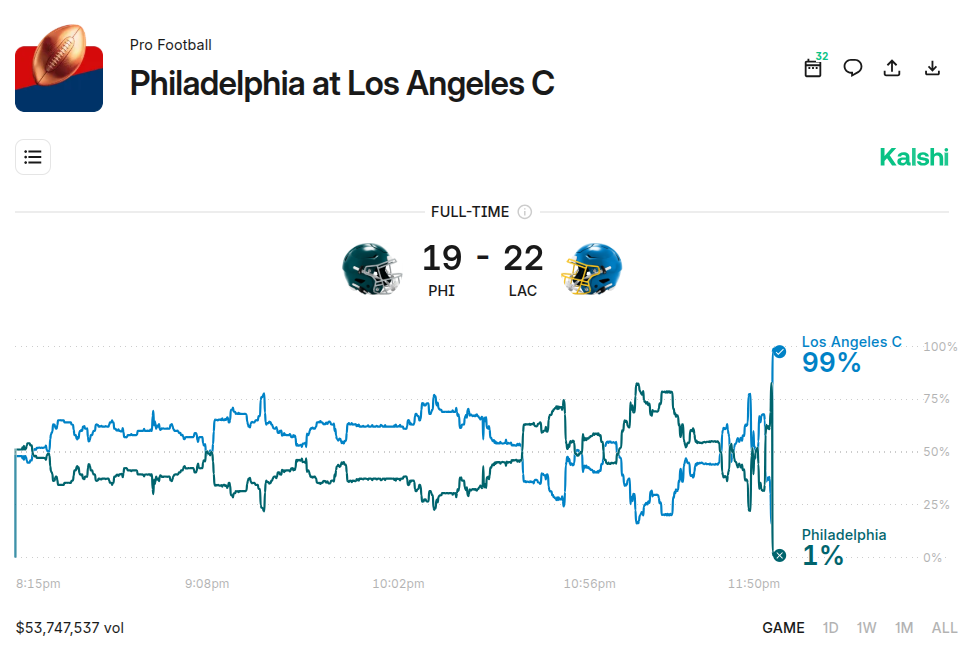
Task: Click the football market thumbnail image
Action: [59, 68]
